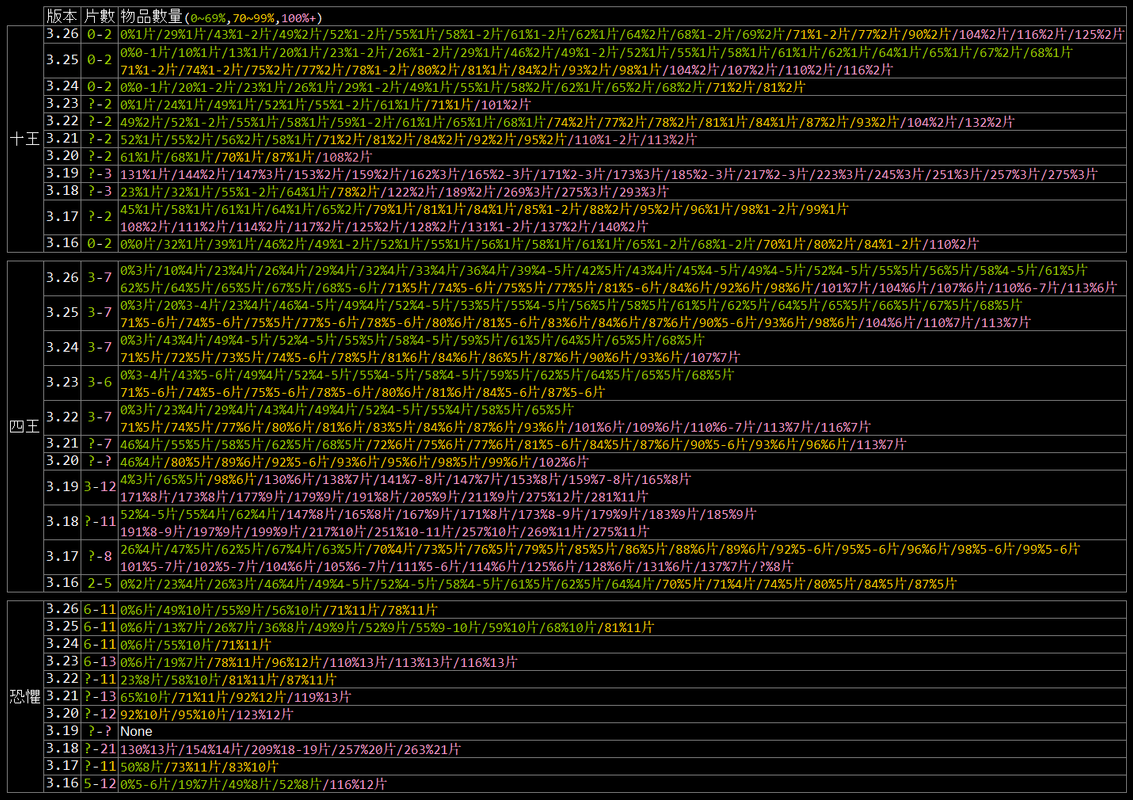Click the 140%2片 entry
The width and height of the screenshot is (1133, 800).
pos(622,227)
